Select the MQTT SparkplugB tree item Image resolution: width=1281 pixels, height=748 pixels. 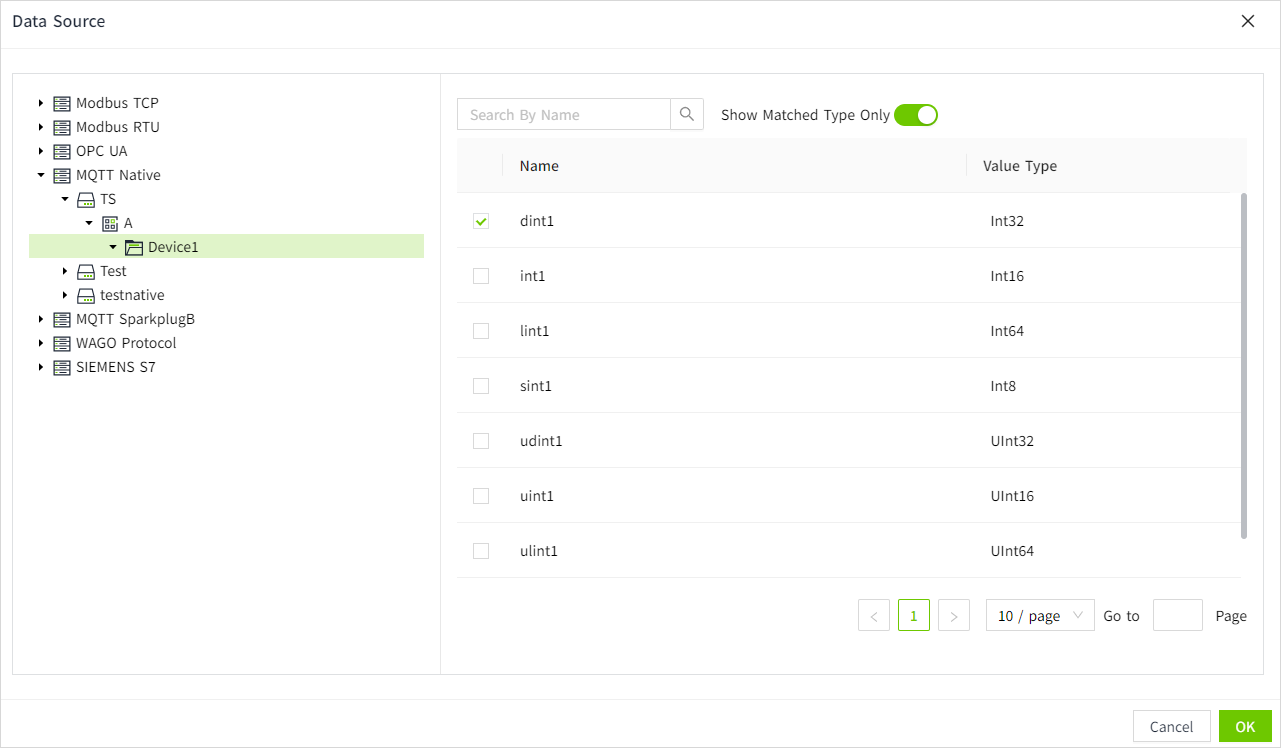pos(135,319)
